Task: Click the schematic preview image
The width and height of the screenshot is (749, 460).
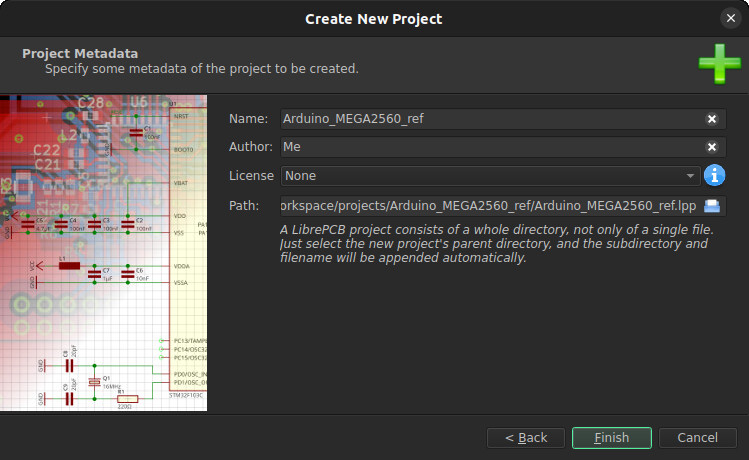Action: 104,253
